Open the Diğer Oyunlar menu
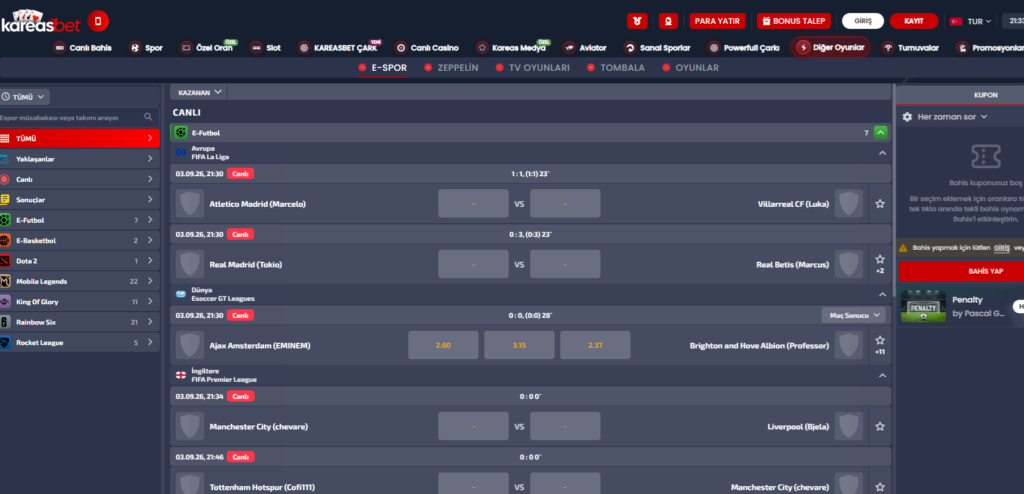Screen dimensions: 1024x494 pyautogui.click(x=830, y=48)
